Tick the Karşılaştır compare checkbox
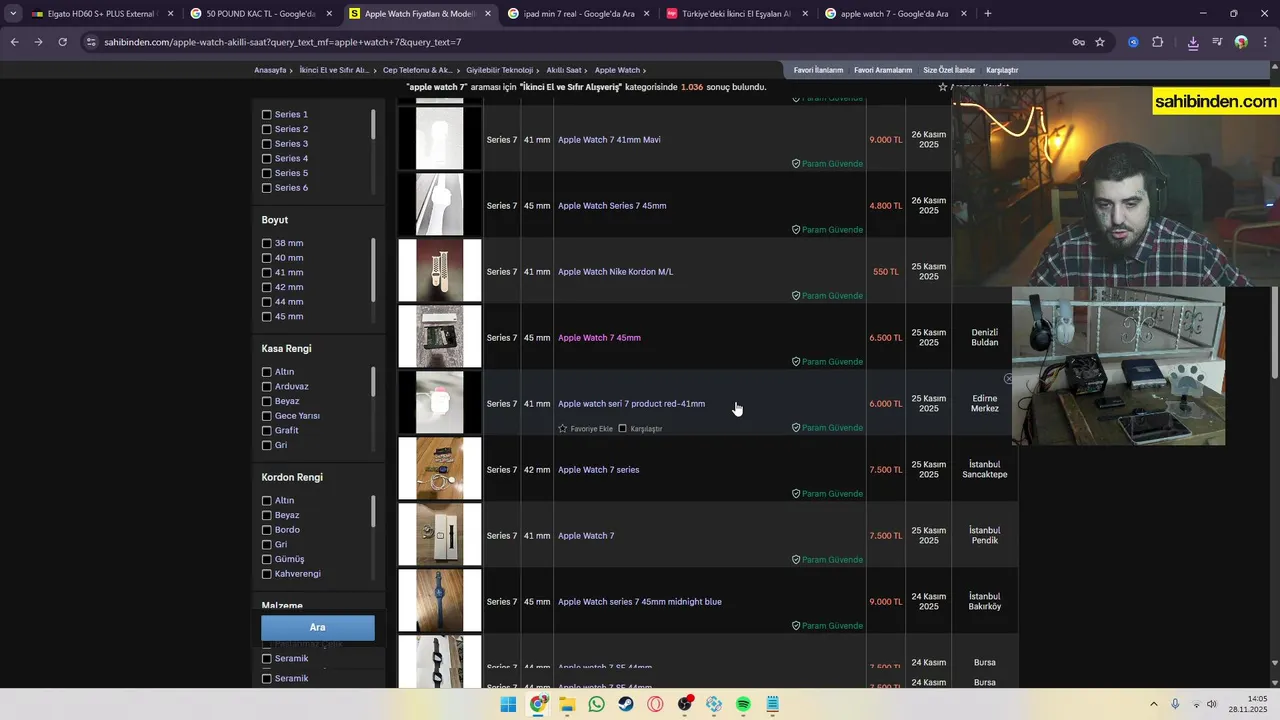Image resolution: width=1280 pixels, height=720 pixels. (622, 428)
